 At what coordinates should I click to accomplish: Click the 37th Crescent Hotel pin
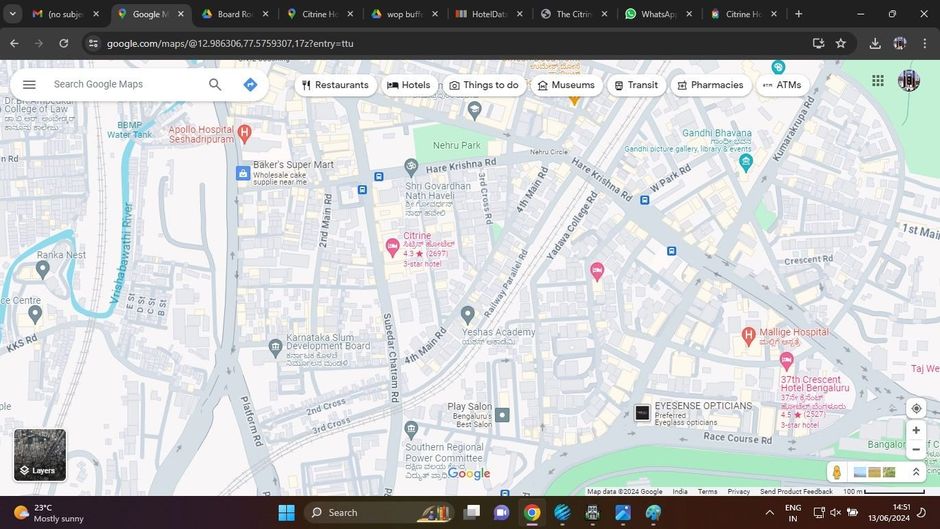click(787, 360)
